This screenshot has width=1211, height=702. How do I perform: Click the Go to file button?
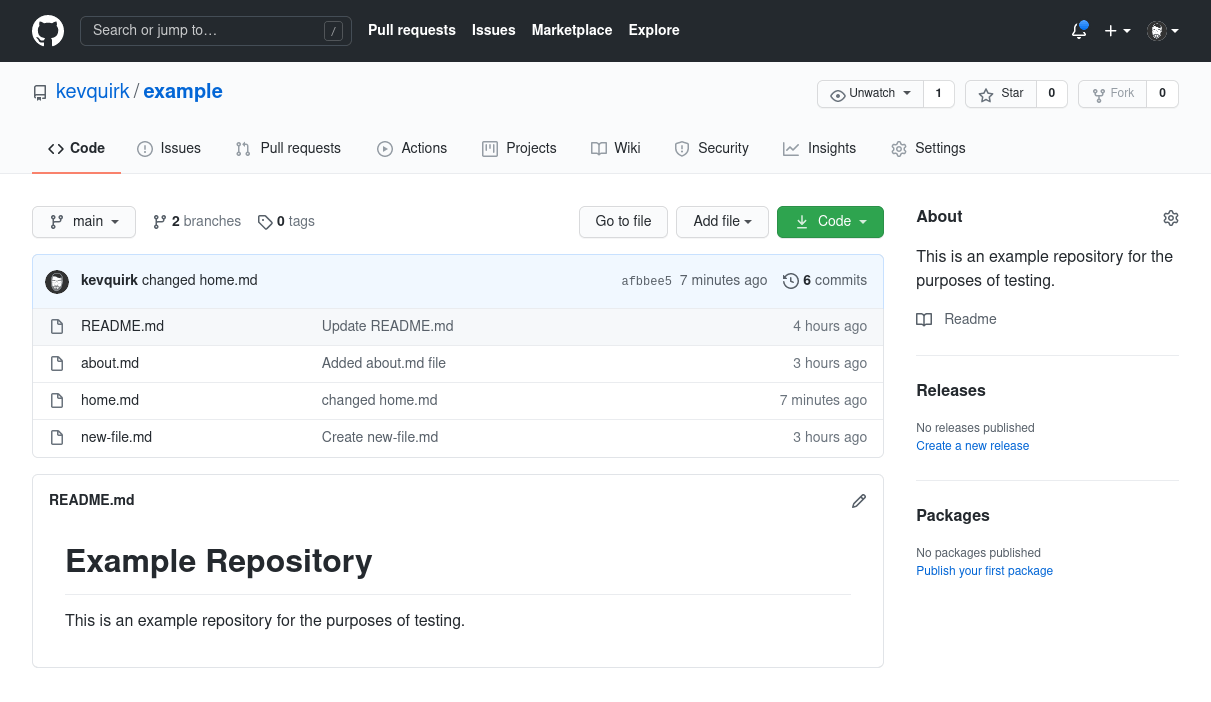pyautogui.click(x=623, y=222)
